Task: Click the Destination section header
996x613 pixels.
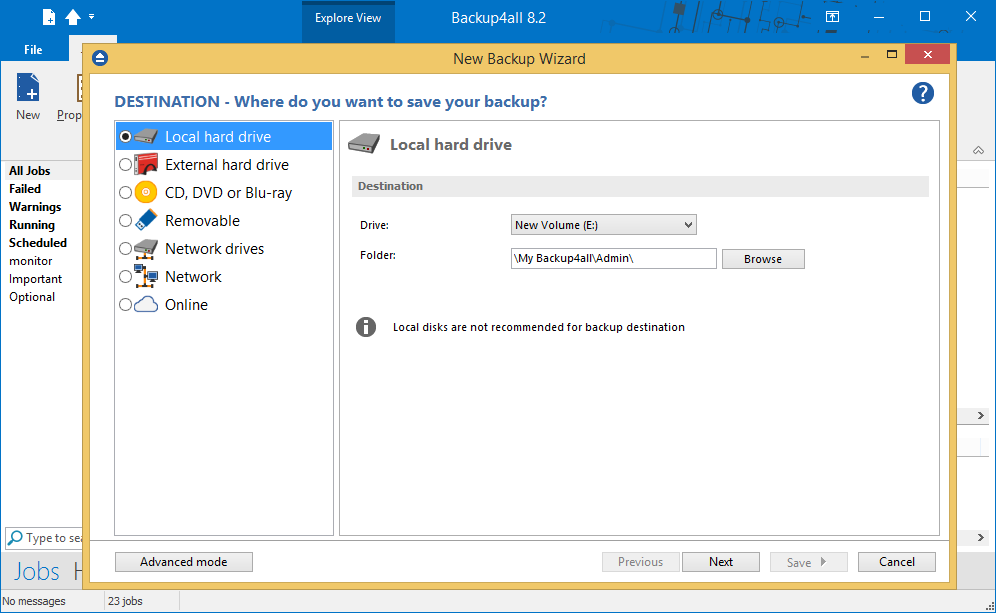Action: point(640,186)
